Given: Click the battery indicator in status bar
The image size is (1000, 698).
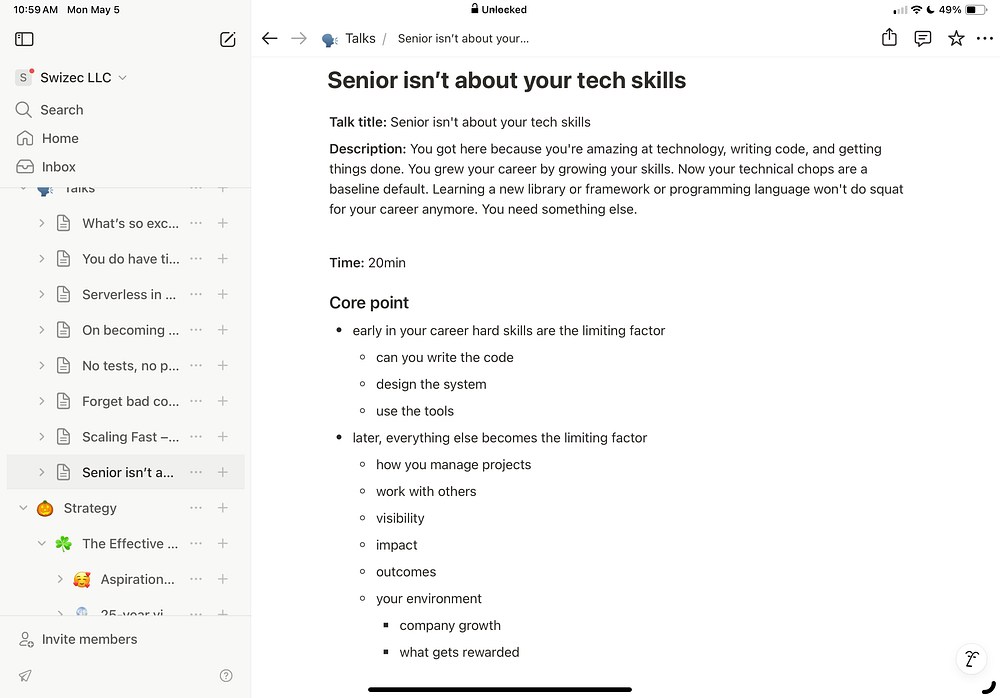Looking at the screenshot, I should click(976, 10).
